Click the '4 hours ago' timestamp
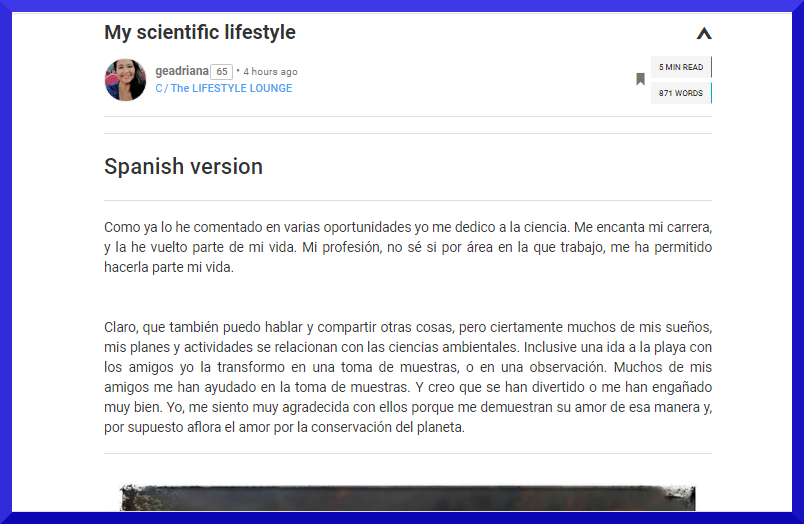This screenshot has height=524, width=804. point(270,72)
